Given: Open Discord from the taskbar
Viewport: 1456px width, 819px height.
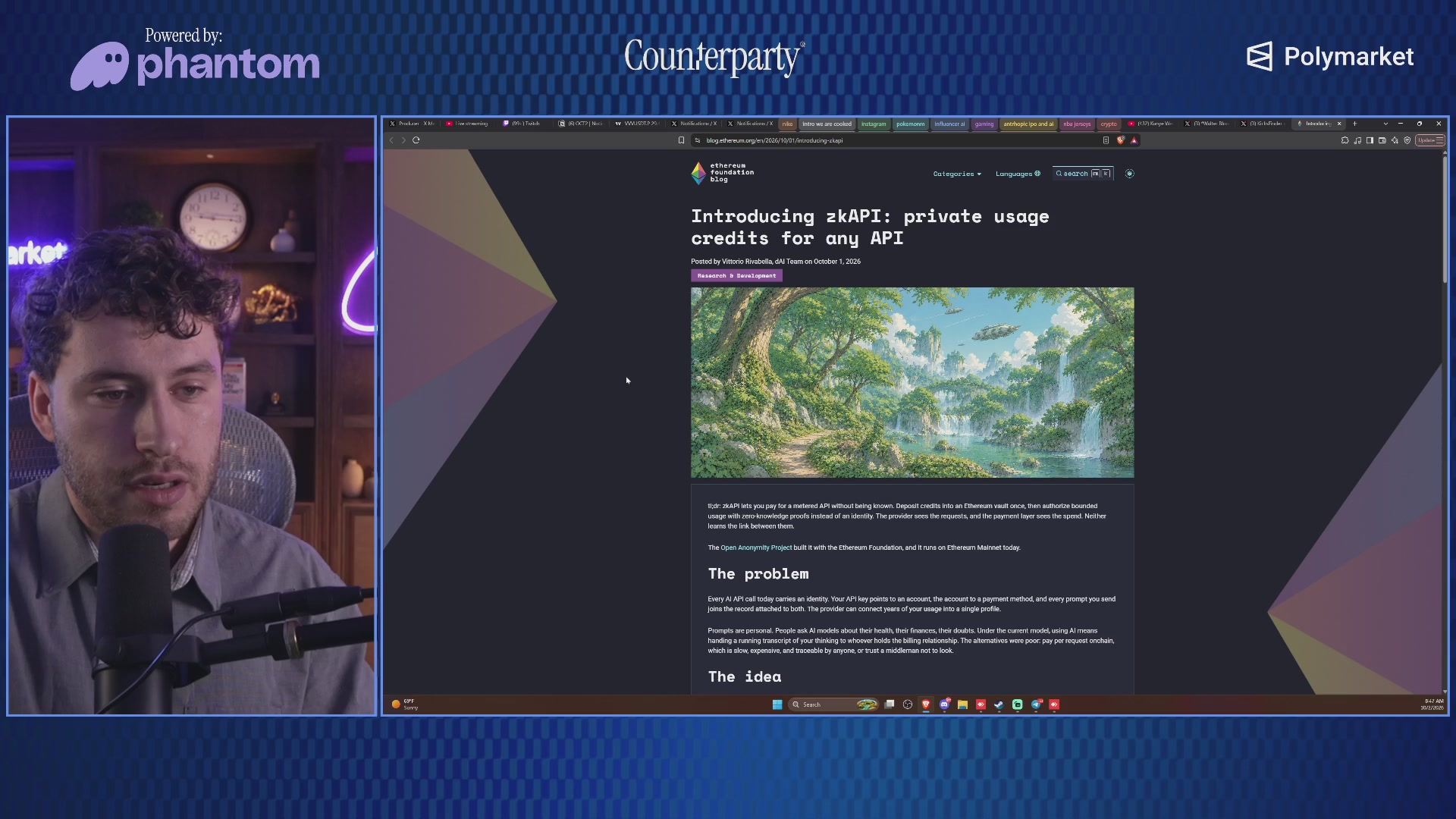Looking at the screenshot, I should pyautogui.click(x=945, y=704).
